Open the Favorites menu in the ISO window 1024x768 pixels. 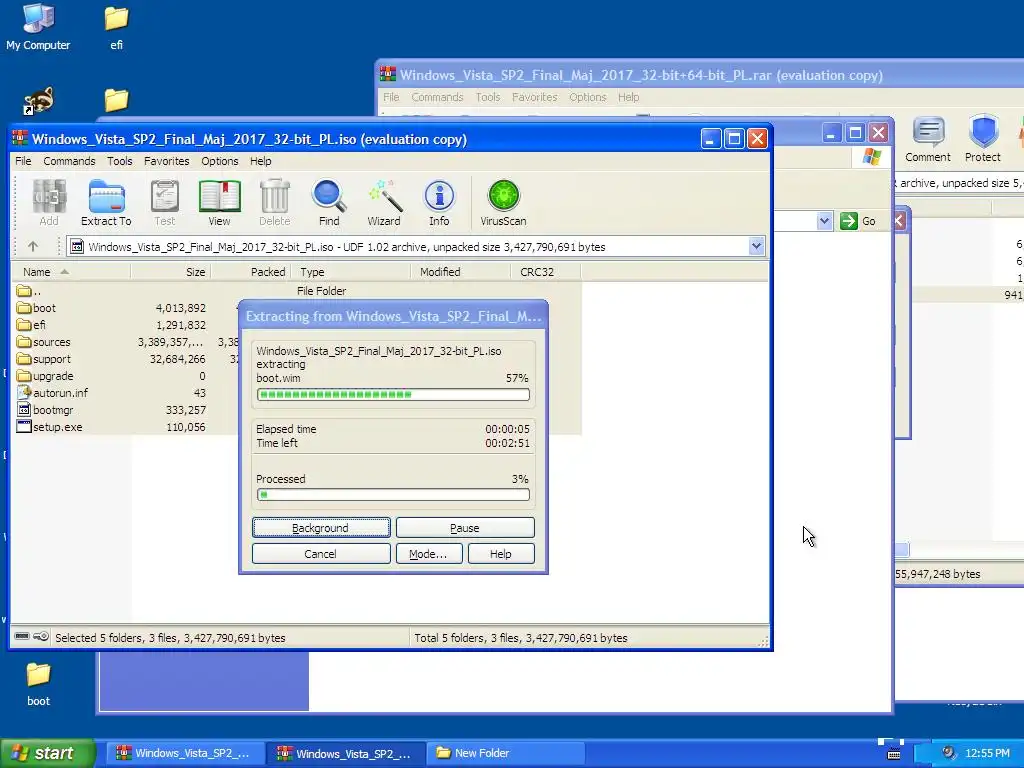point(167,161)
